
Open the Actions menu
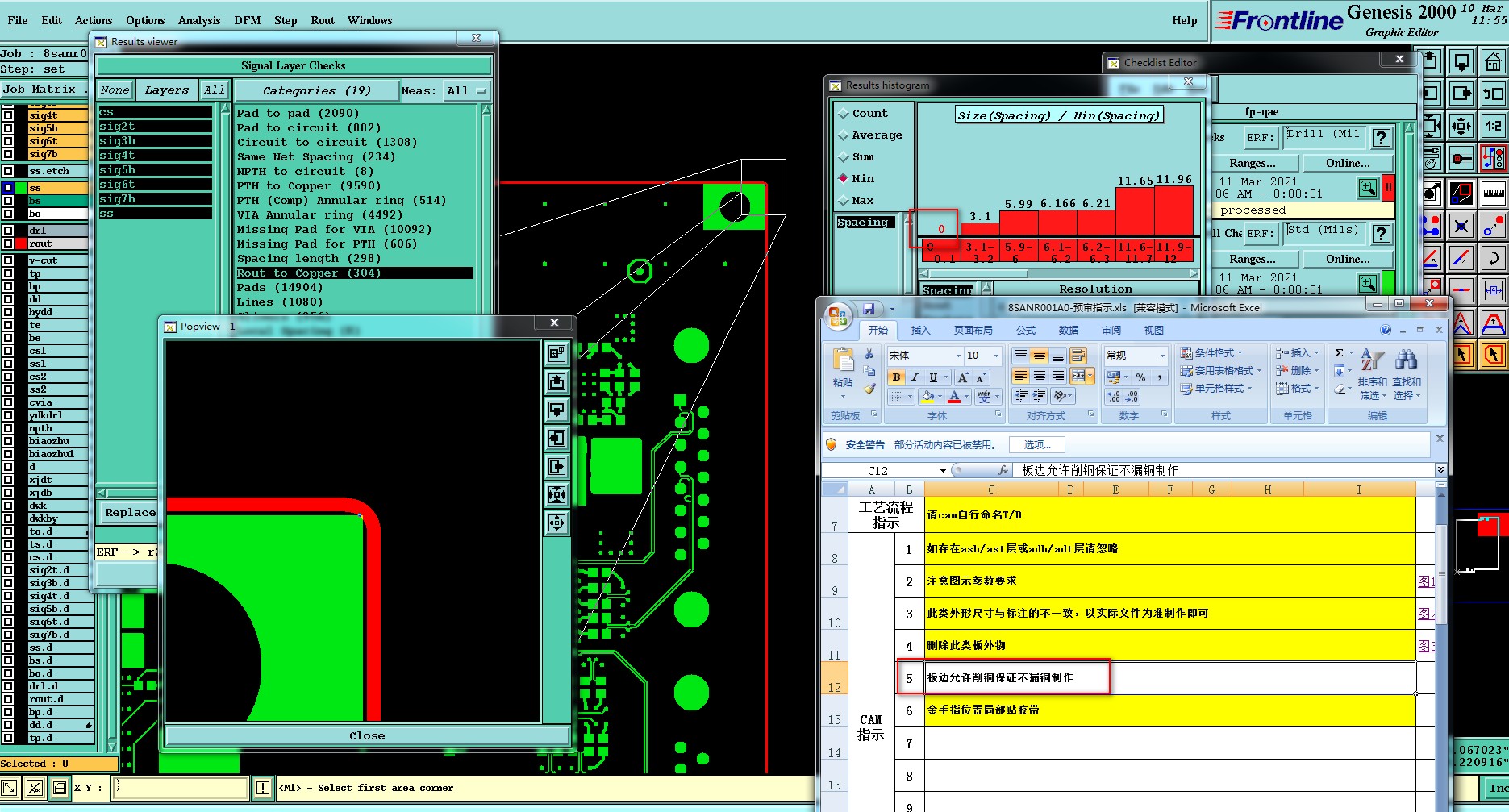pyautogui.click(x=94, y=20)
